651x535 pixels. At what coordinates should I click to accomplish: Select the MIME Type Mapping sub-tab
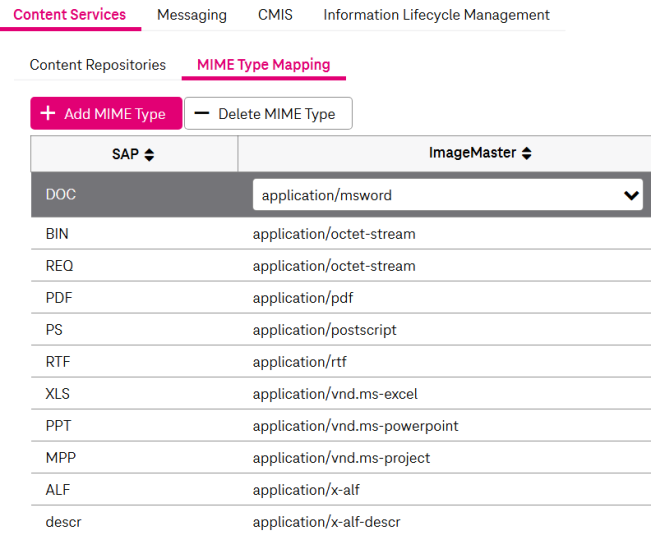point(263,65)
